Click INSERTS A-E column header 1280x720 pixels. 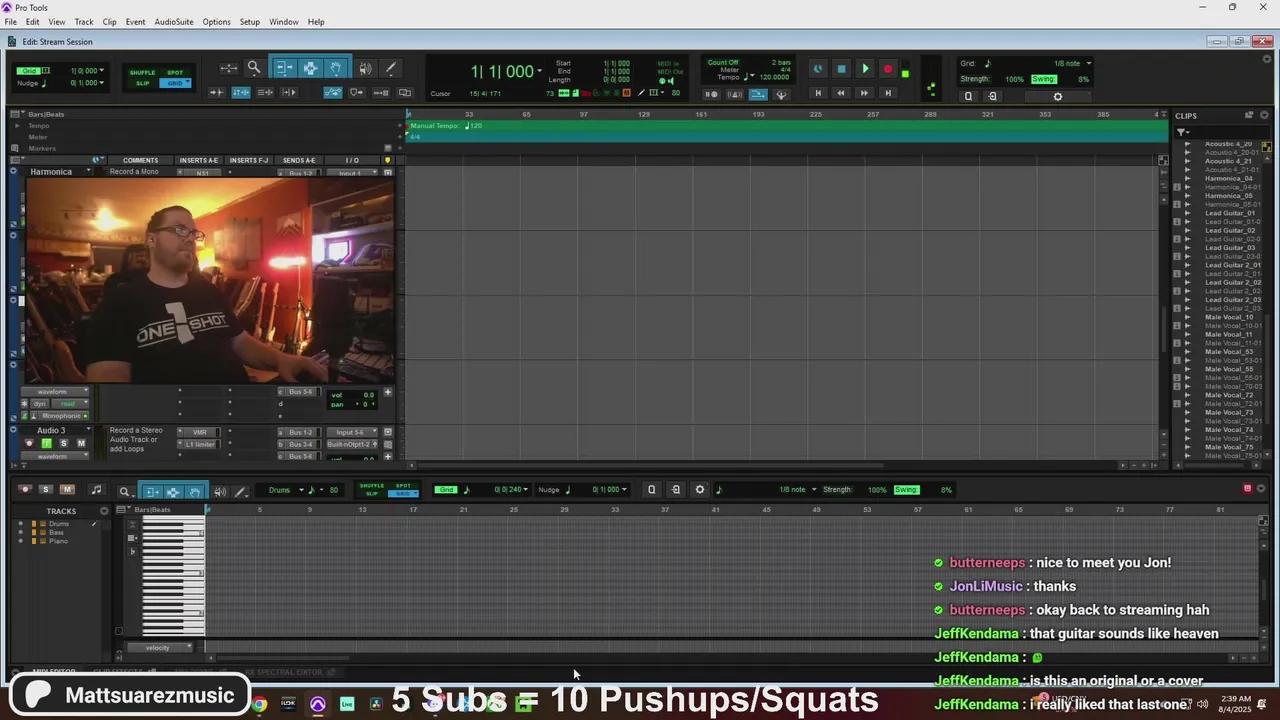[x=198, y=160]
